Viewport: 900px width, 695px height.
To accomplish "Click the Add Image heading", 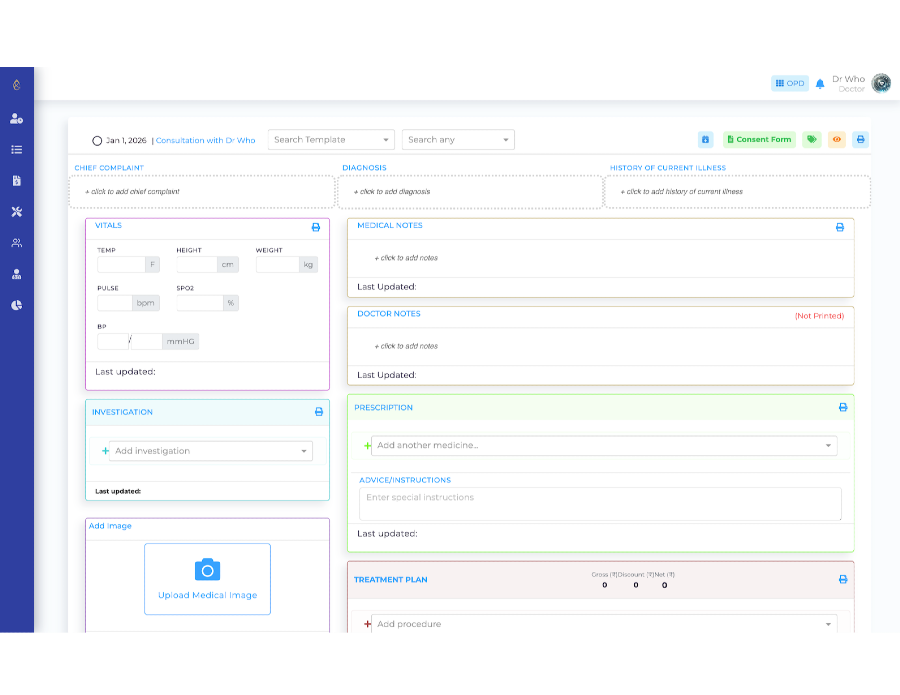I will pos(110,526).
